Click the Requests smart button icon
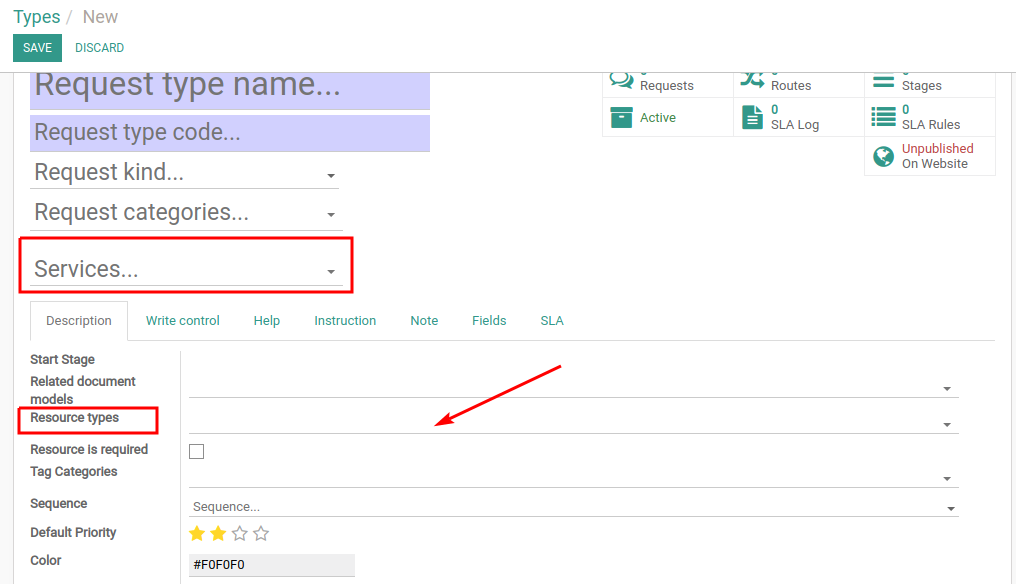The image size is (1016, 584). point(624,80)
